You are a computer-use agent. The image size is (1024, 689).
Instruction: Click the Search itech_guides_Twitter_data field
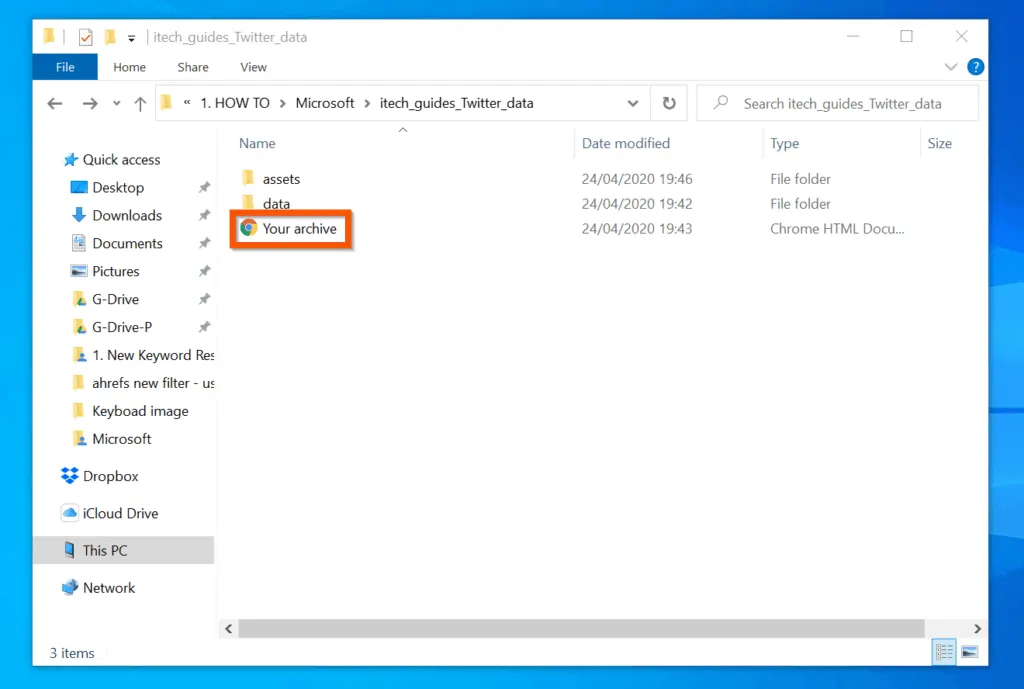click(842, 103)
